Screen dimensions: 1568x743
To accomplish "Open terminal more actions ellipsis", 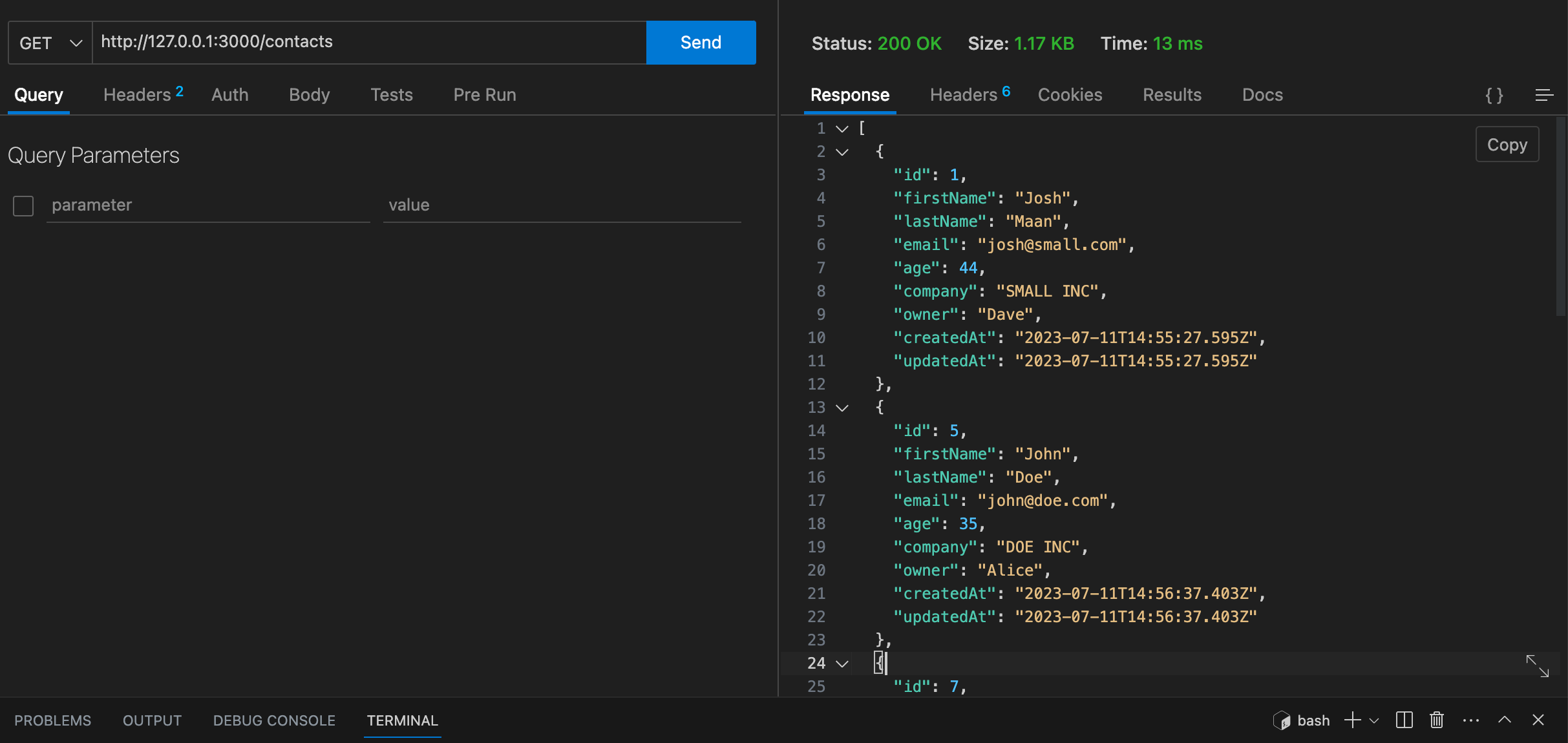I will tap(1470, 720).
